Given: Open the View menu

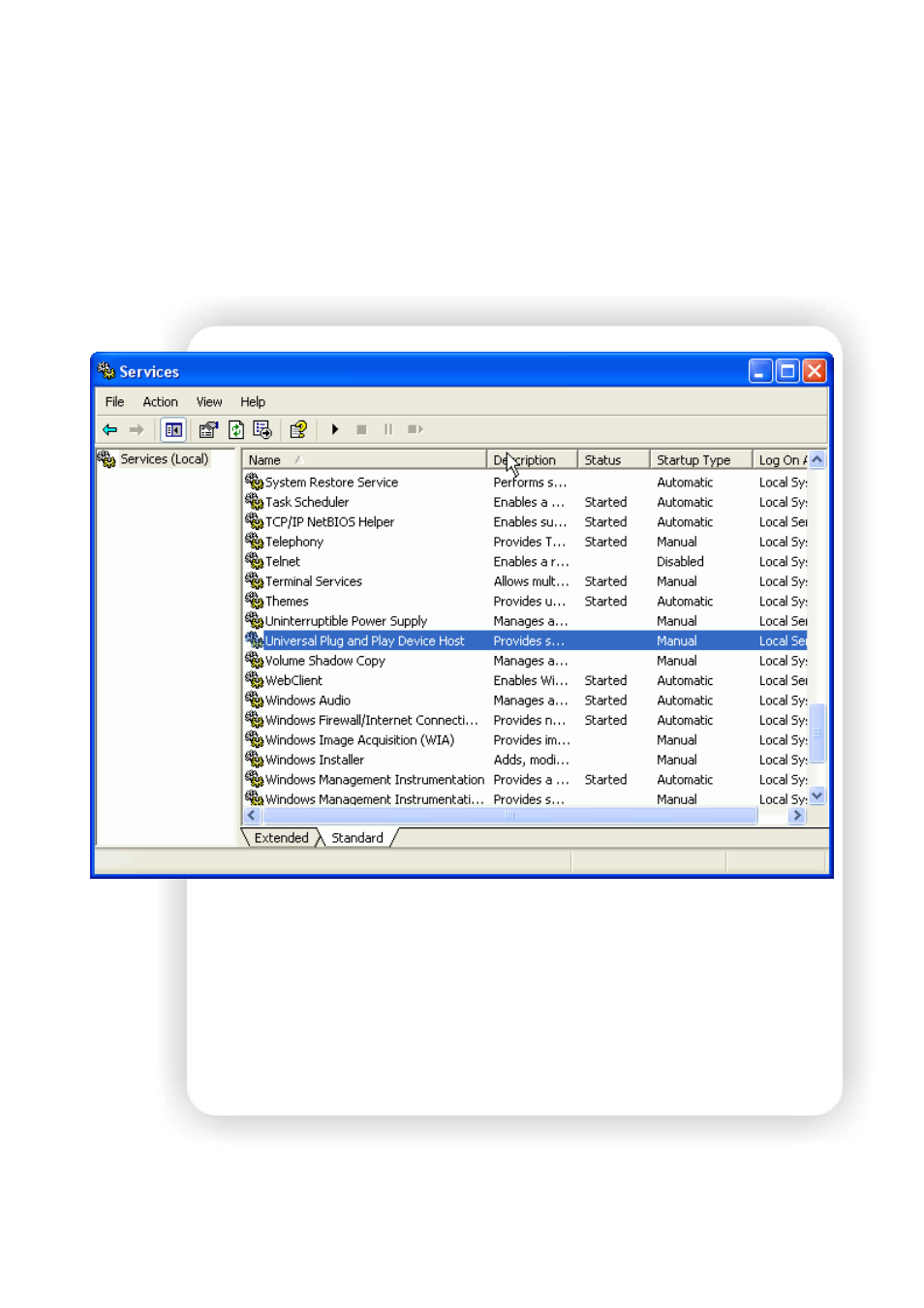Looking at the screenshot, I should point(209,401).
